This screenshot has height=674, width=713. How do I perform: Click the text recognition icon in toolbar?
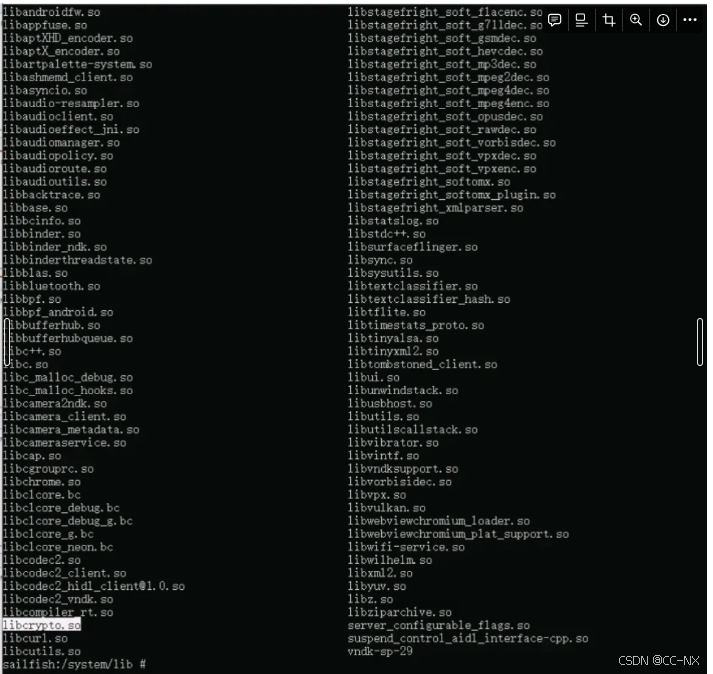click(581, 20)
